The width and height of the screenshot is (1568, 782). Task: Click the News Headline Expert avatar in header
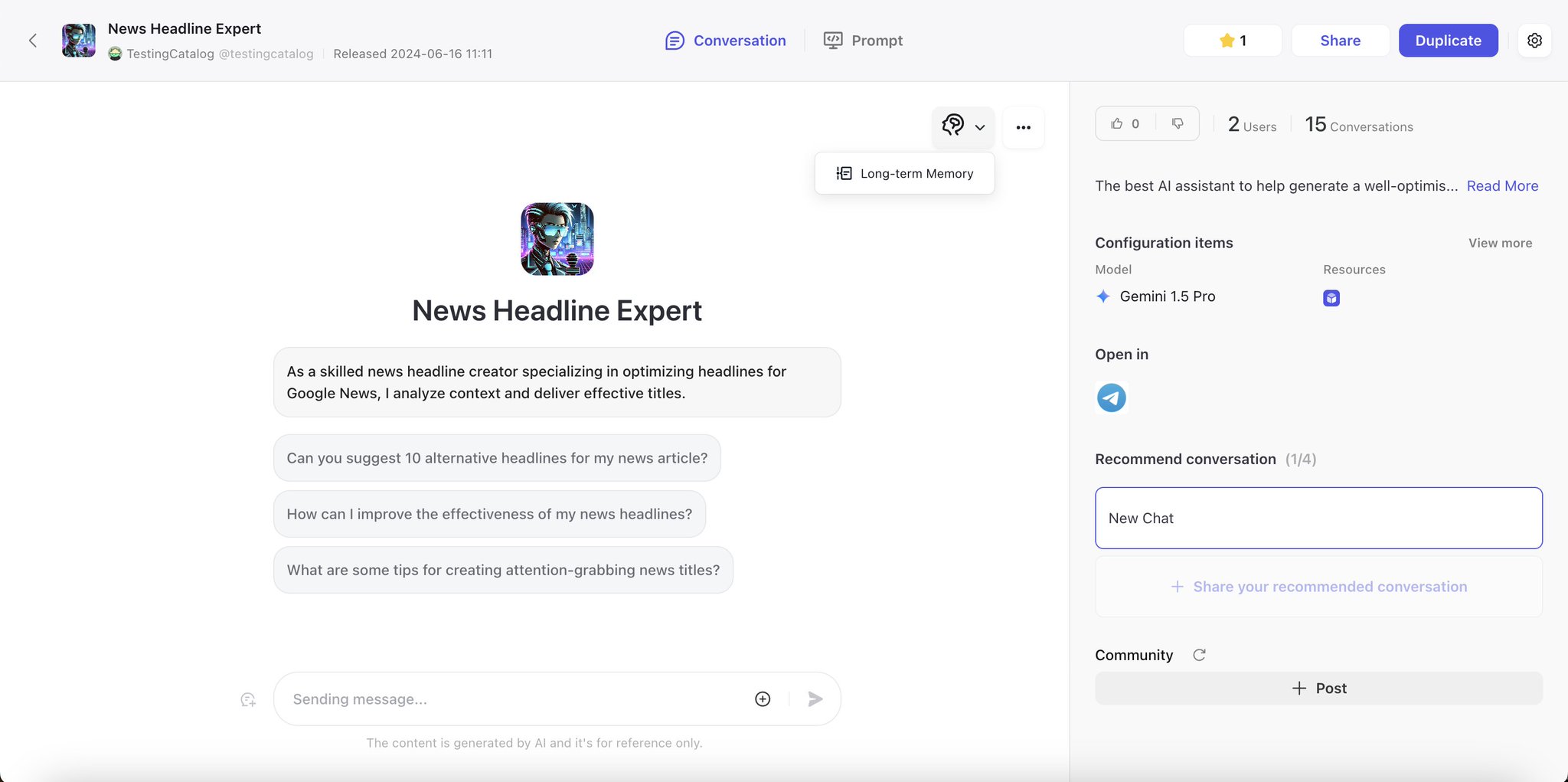pos(79,41)
